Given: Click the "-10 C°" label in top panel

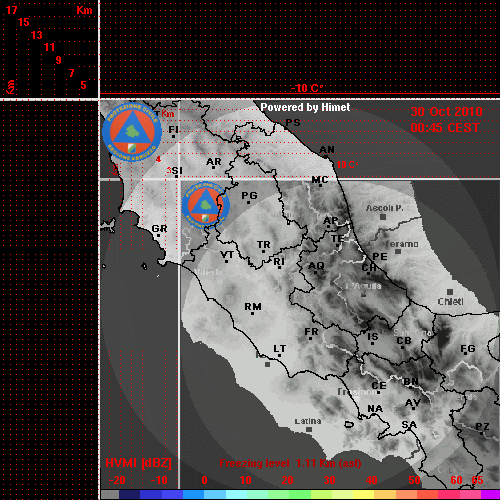Looking at the screenshot, I should click(307, 88).
